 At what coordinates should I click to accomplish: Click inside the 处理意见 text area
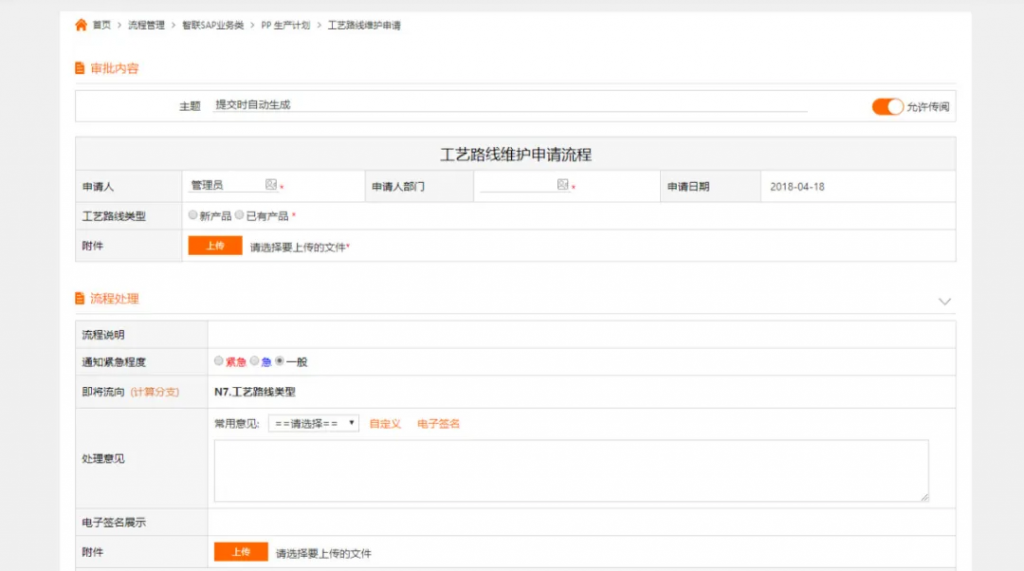tap(570, 470)
